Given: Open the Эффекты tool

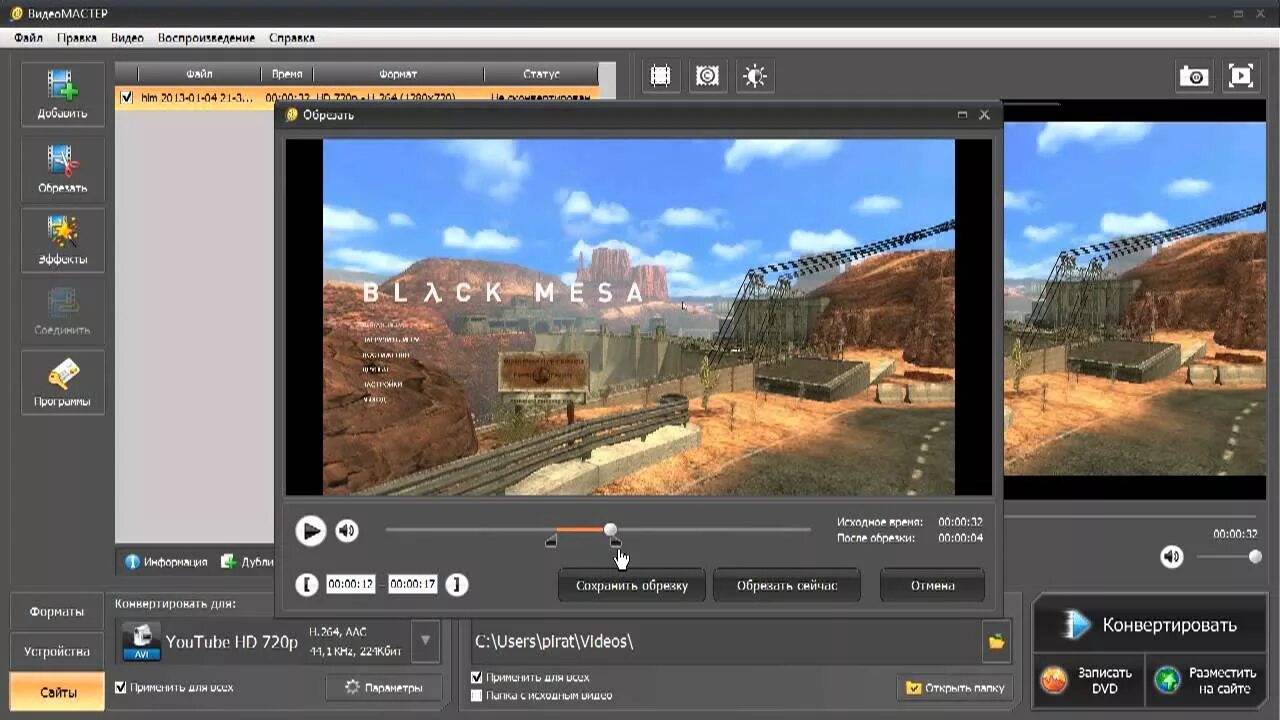Looking at the screenshot, I should 62,240.
